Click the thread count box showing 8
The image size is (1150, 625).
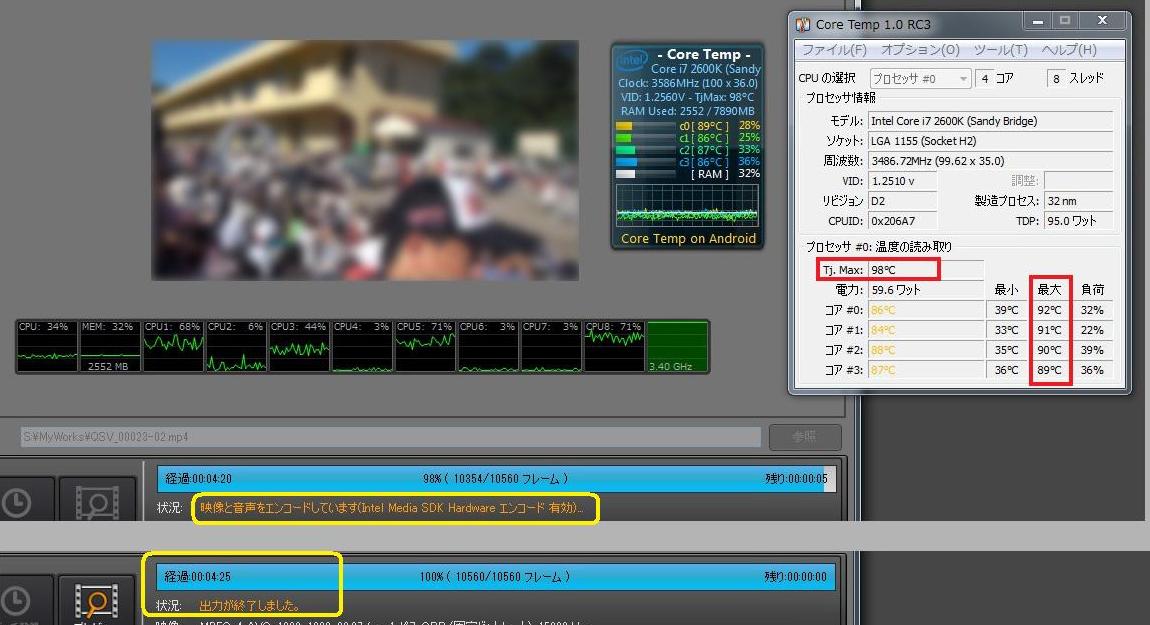point(1056,78)
